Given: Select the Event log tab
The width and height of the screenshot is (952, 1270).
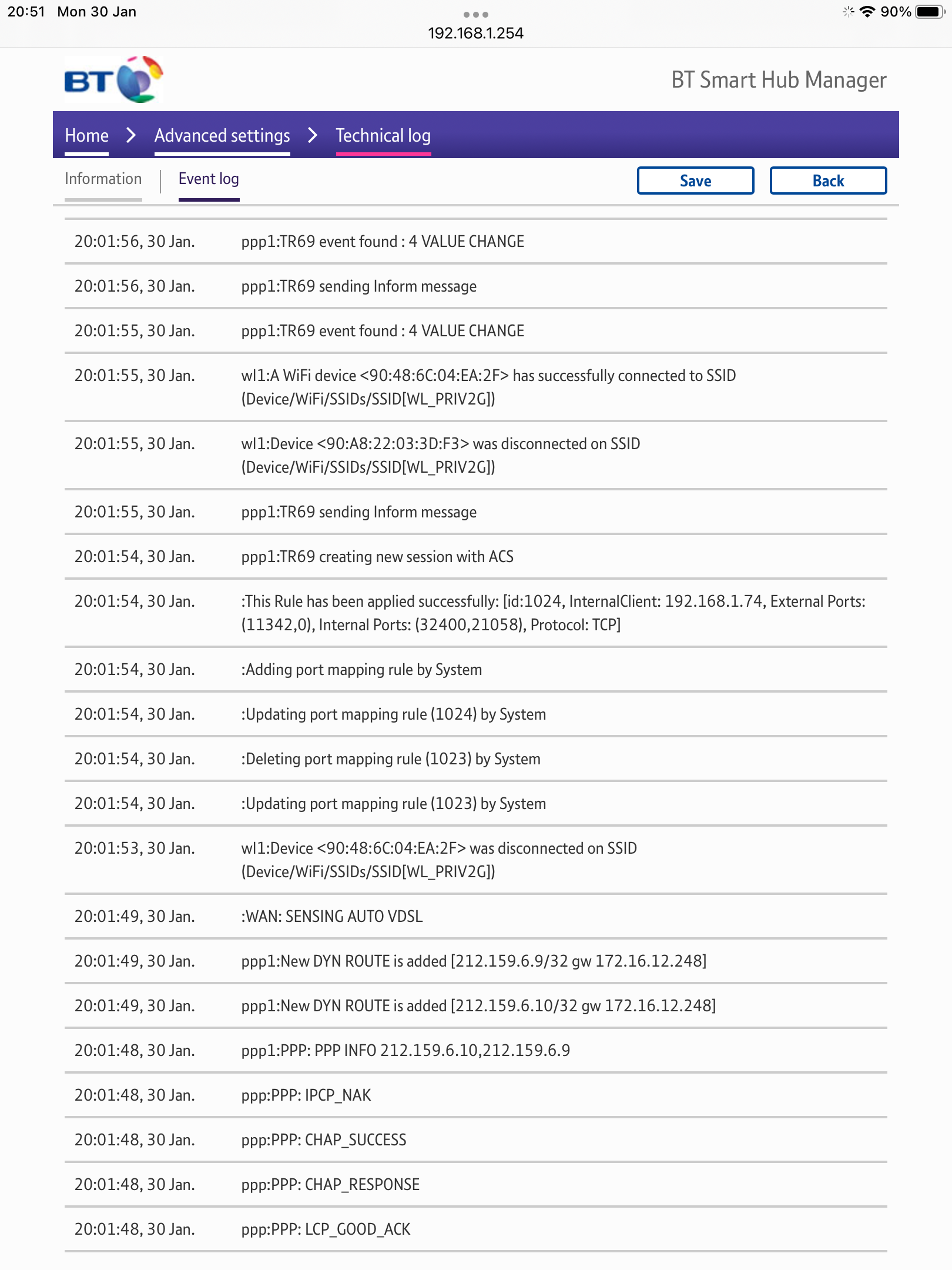Looking at the screenshot, I should [209, 179].
